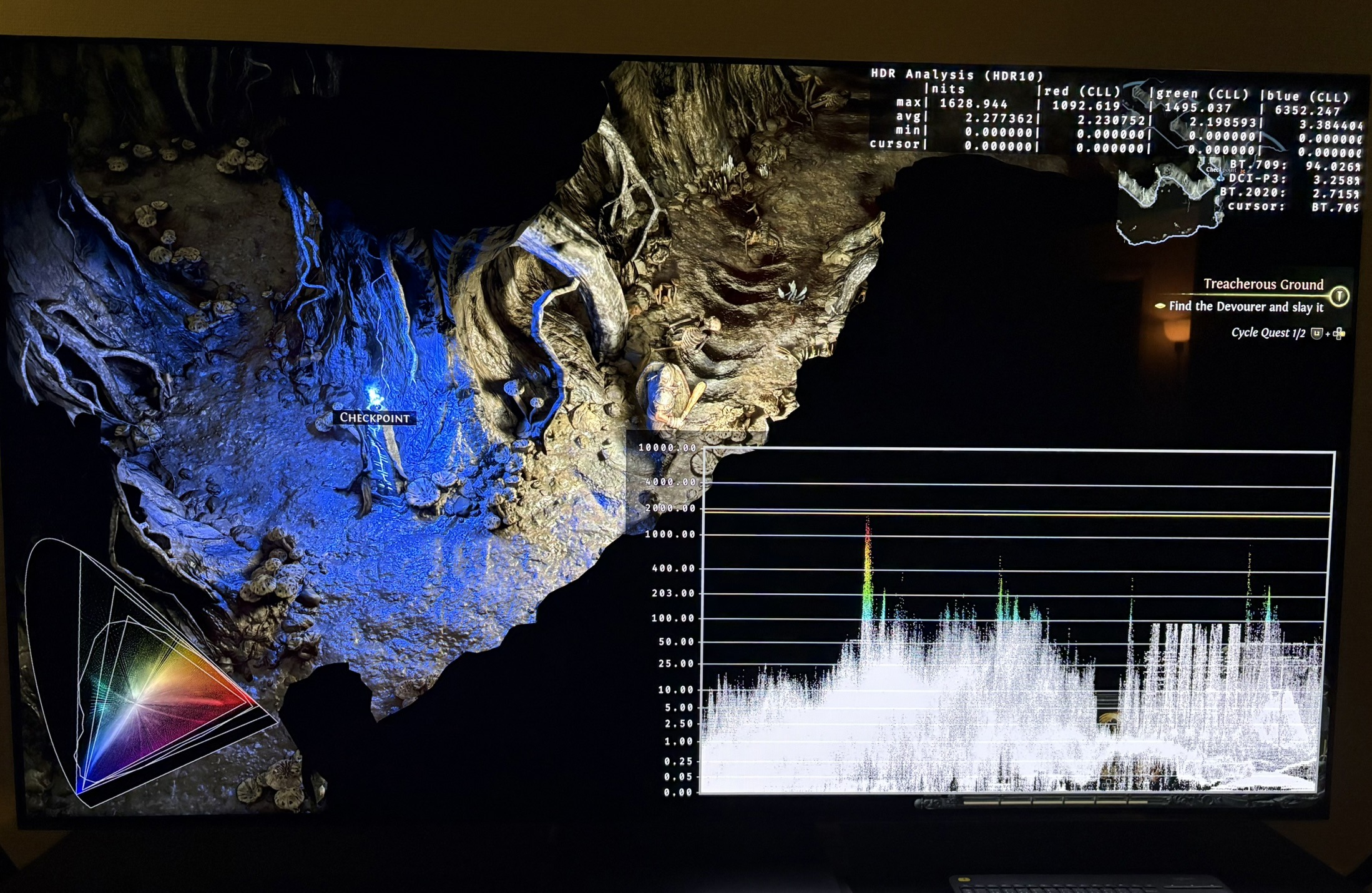This screenshot has height=893, width=1372.
Task: Click the 'blue (CLL)' column header
Action: click(x=1308, y=97)
